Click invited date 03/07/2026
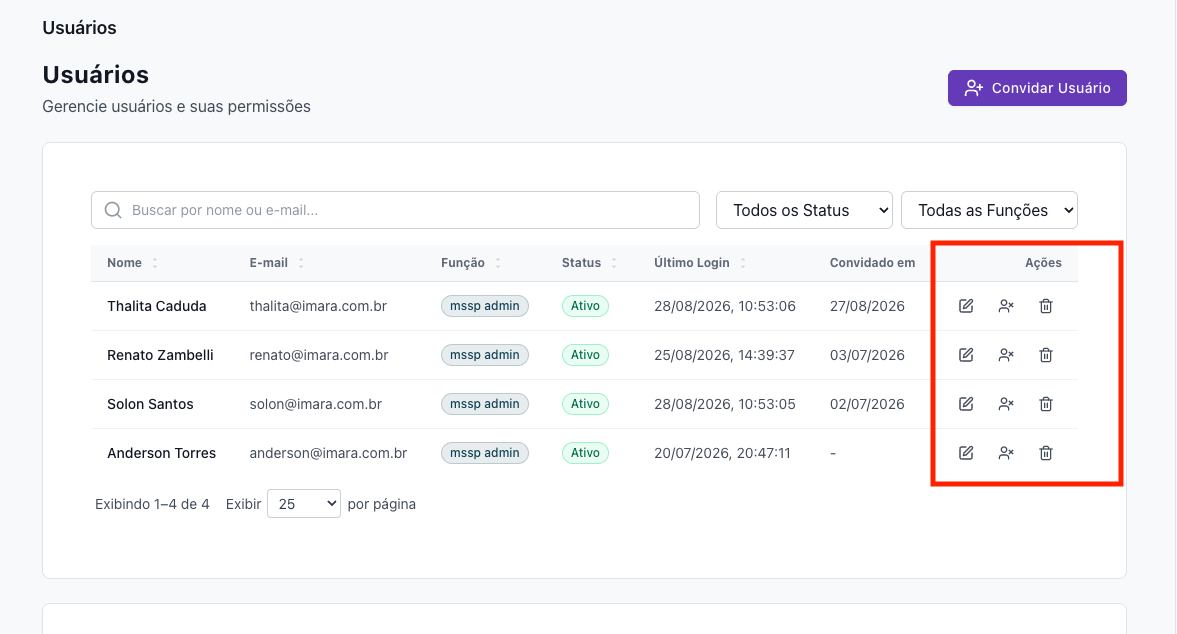Image resolution: width=1177 pixels, height=634 pixels. pyautogui.click(x=867, y=355)
